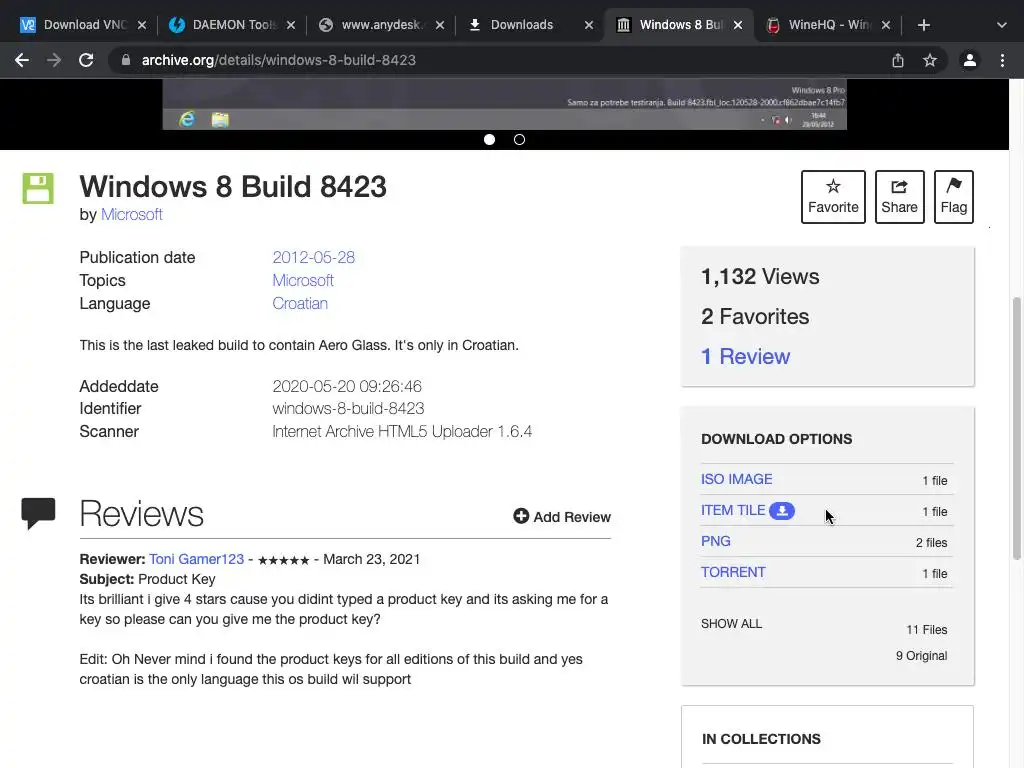Open the Chrome three-dot menu

click(x=1002, y=60)
